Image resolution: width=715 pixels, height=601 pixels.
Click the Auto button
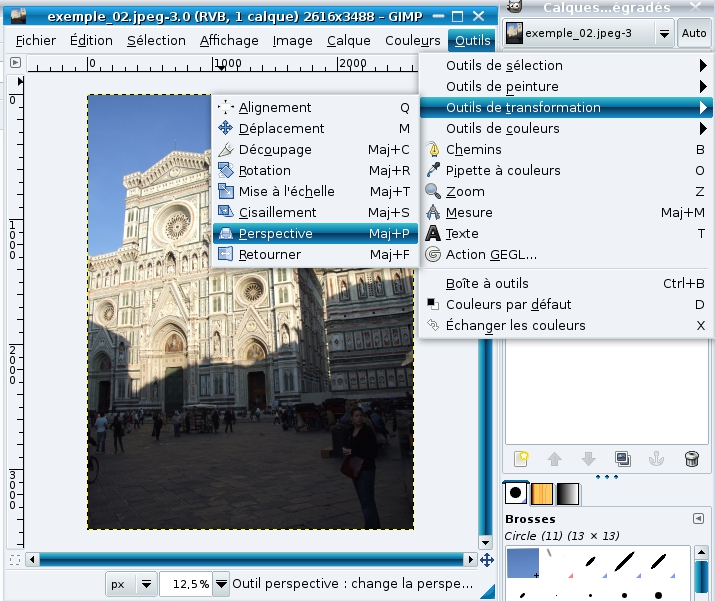pos(694,33)
